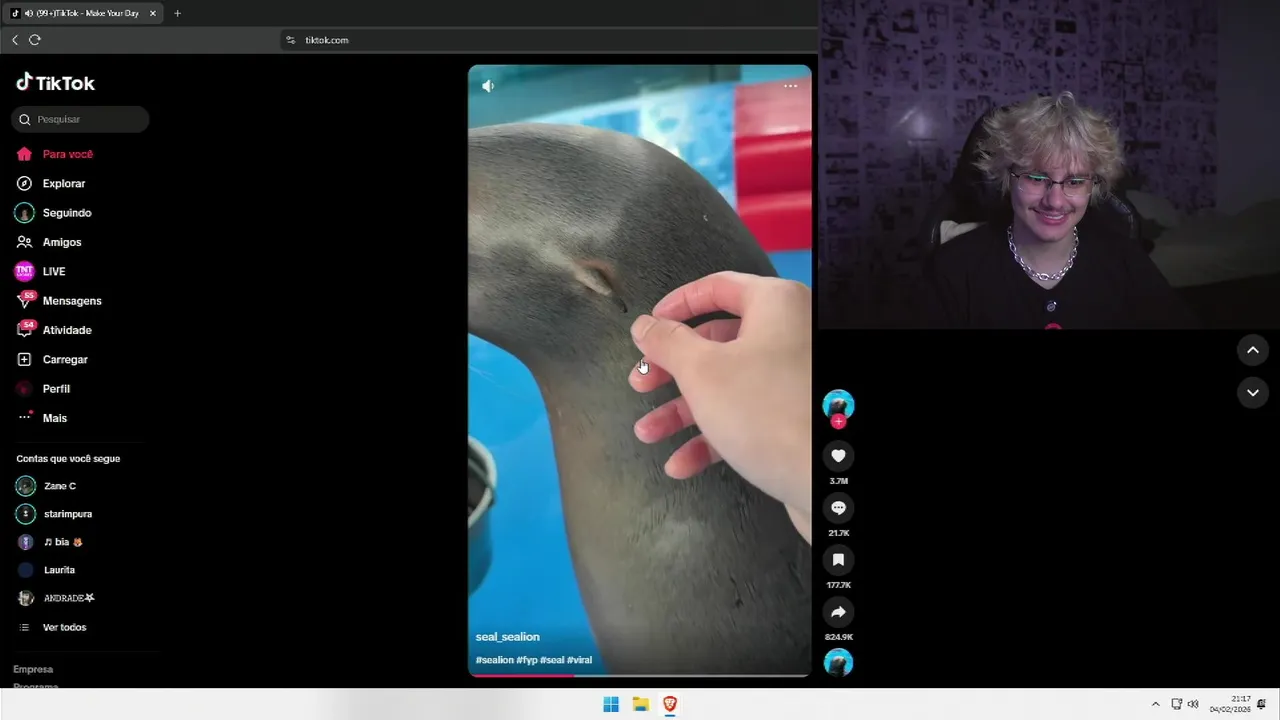
Task: Click the Para você home icon
Action: [x=24, y=154]
